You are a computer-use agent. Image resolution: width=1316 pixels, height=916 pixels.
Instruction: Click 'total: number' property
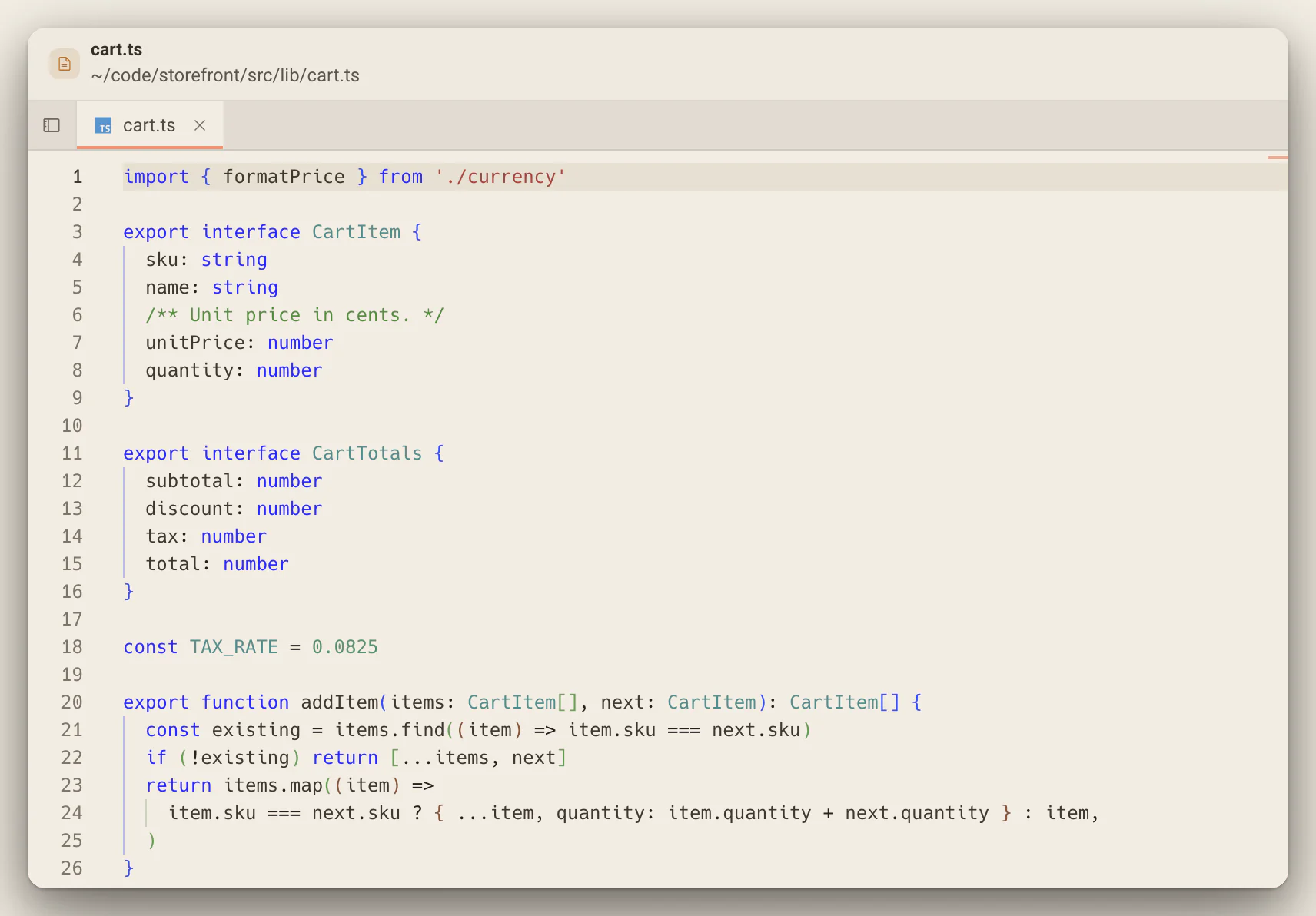(218, 564)
